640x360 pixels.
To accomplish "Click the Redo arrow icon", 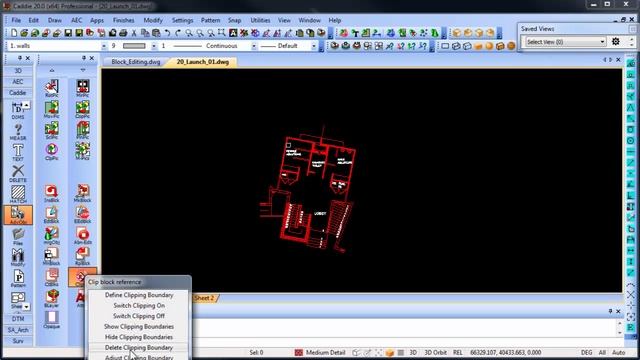I will tap(178, 33).
